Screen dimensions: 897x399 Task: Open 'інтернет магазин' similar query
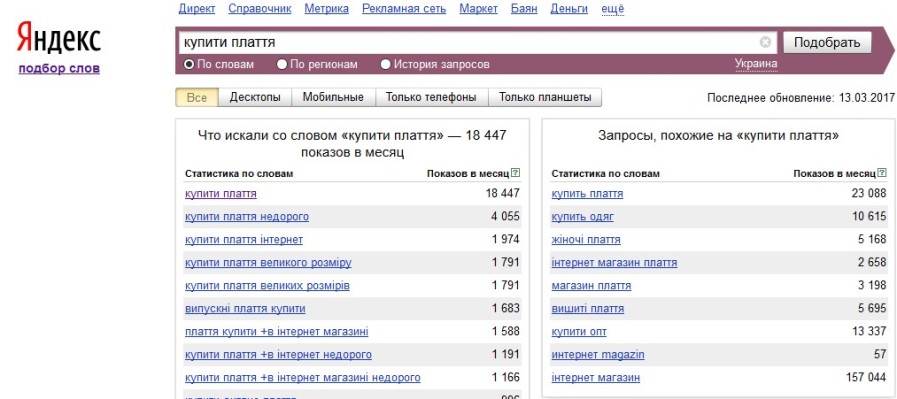point(596,377)
